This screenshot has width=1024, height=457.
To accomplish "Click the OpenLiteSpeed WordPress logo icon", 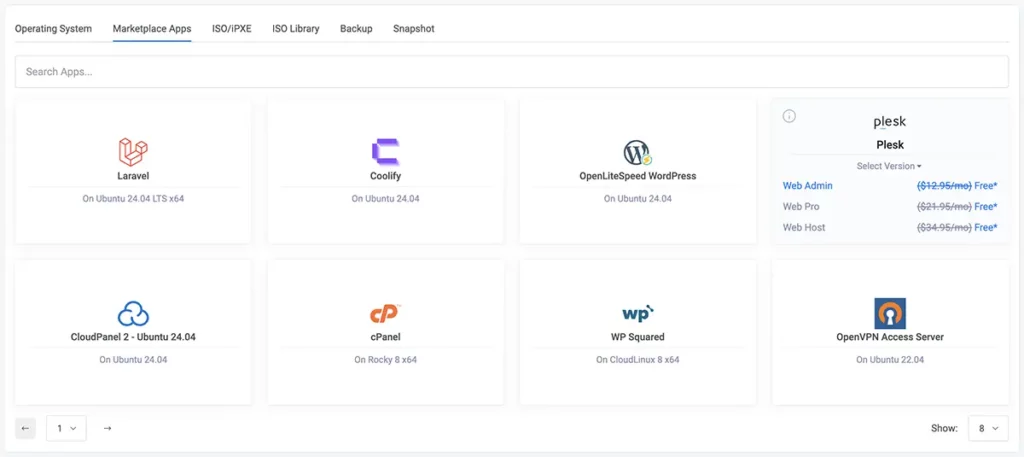I will 637,152.
